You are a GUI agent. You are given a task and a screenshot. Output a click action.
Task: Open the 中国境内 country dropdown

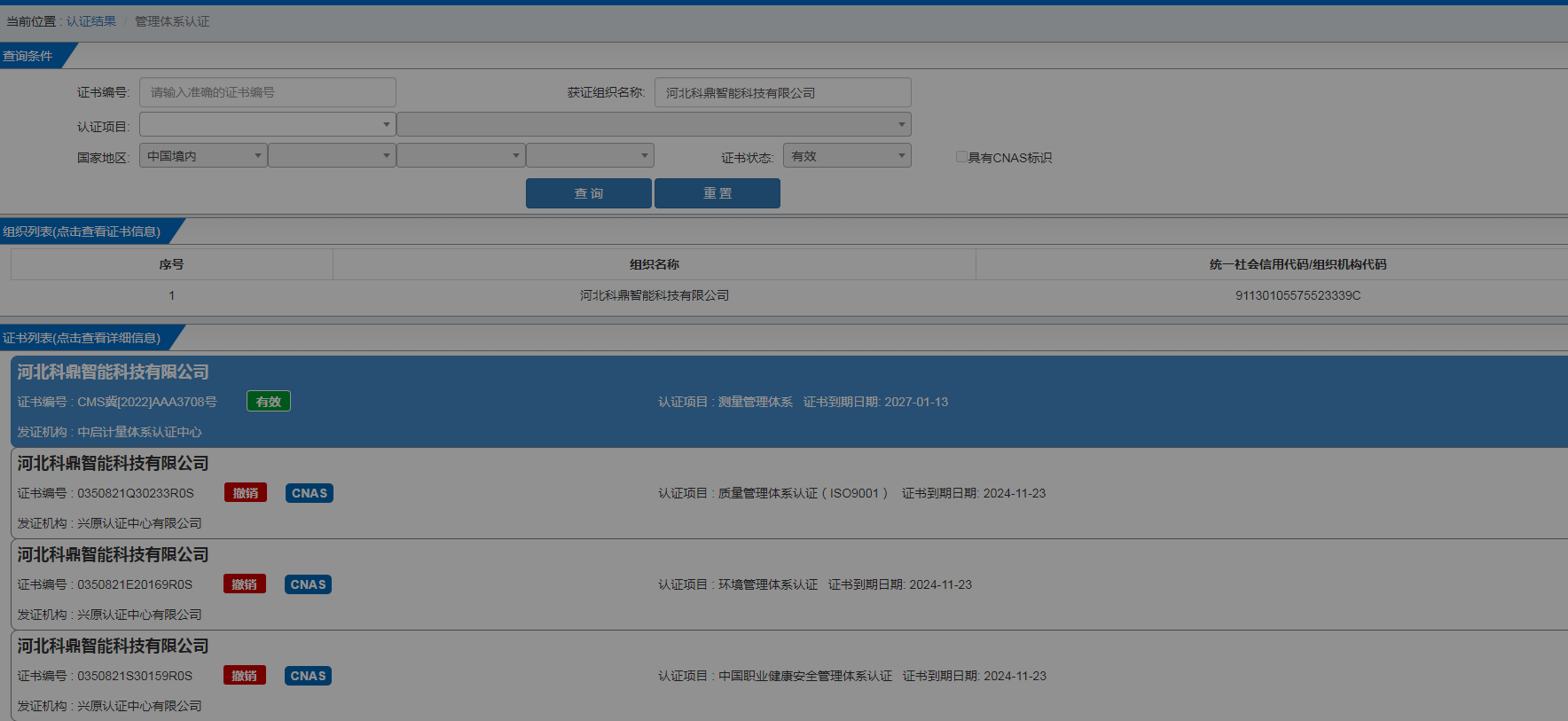203,155
